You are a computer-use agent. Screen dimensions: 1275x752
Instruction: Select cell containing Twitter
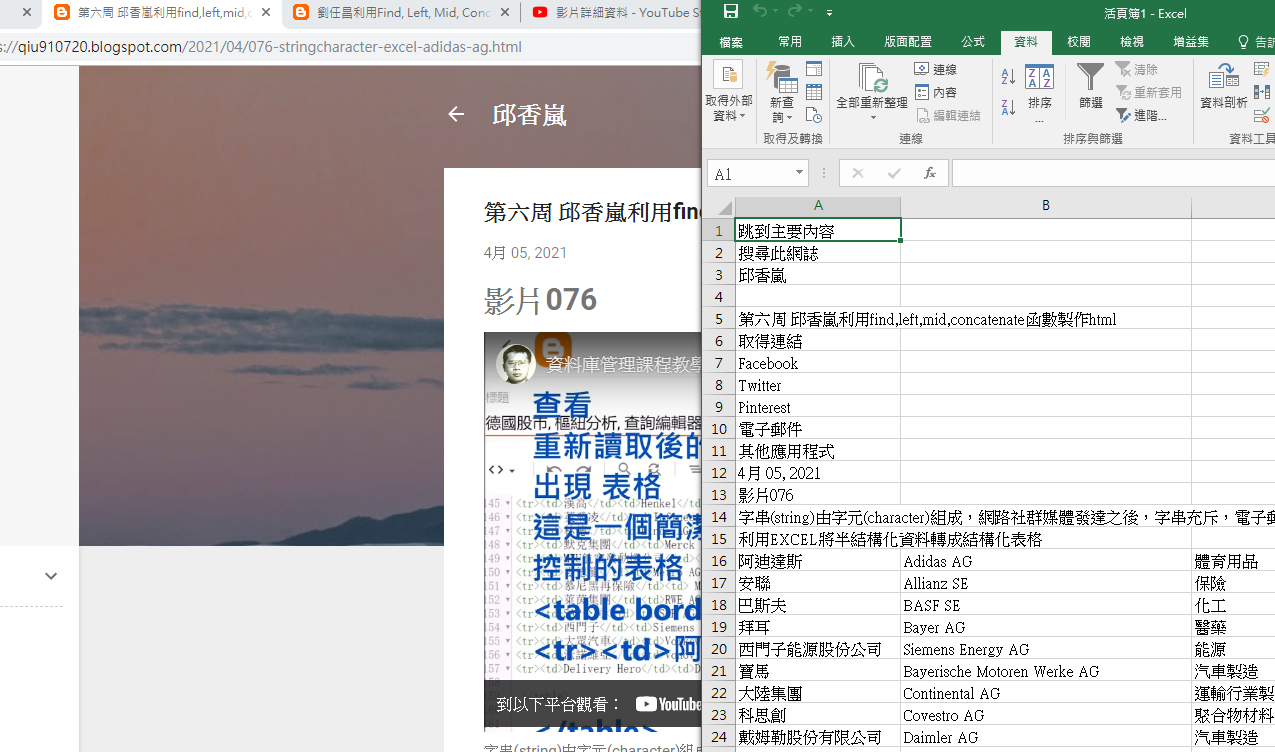click(x=818, y=385)
